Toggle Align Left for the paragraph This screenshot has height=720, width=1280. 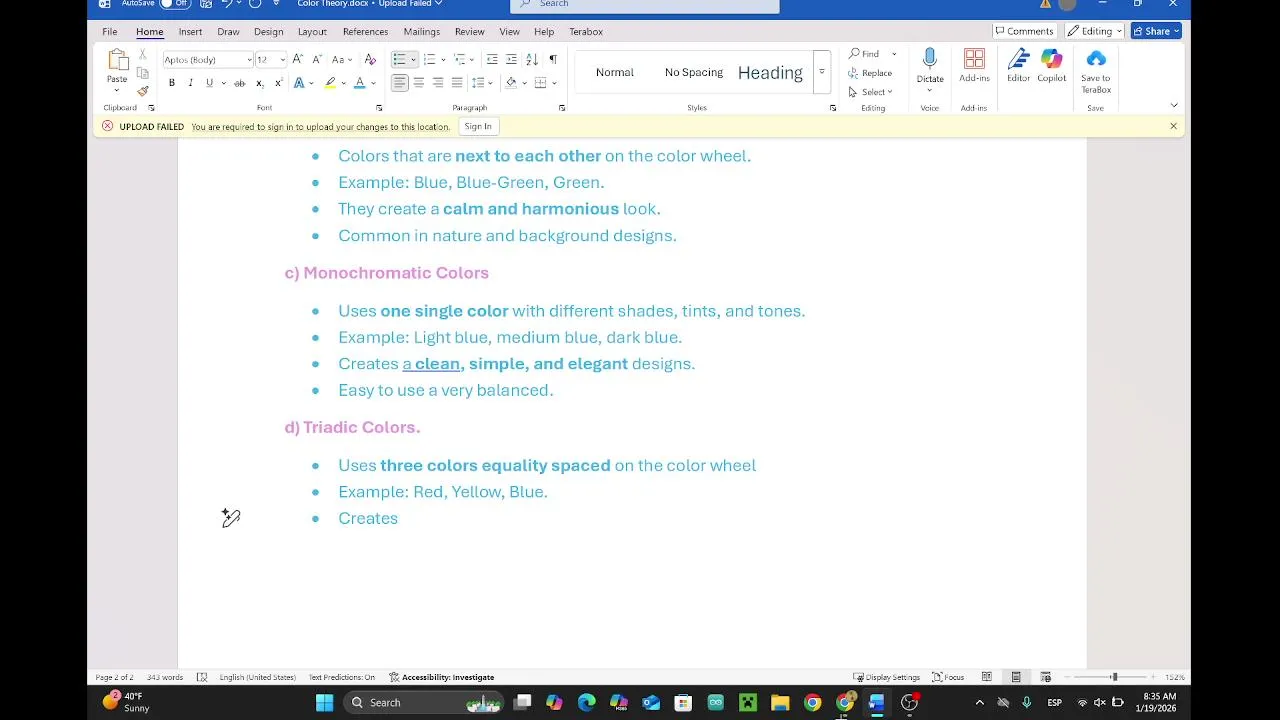(399, 83)
